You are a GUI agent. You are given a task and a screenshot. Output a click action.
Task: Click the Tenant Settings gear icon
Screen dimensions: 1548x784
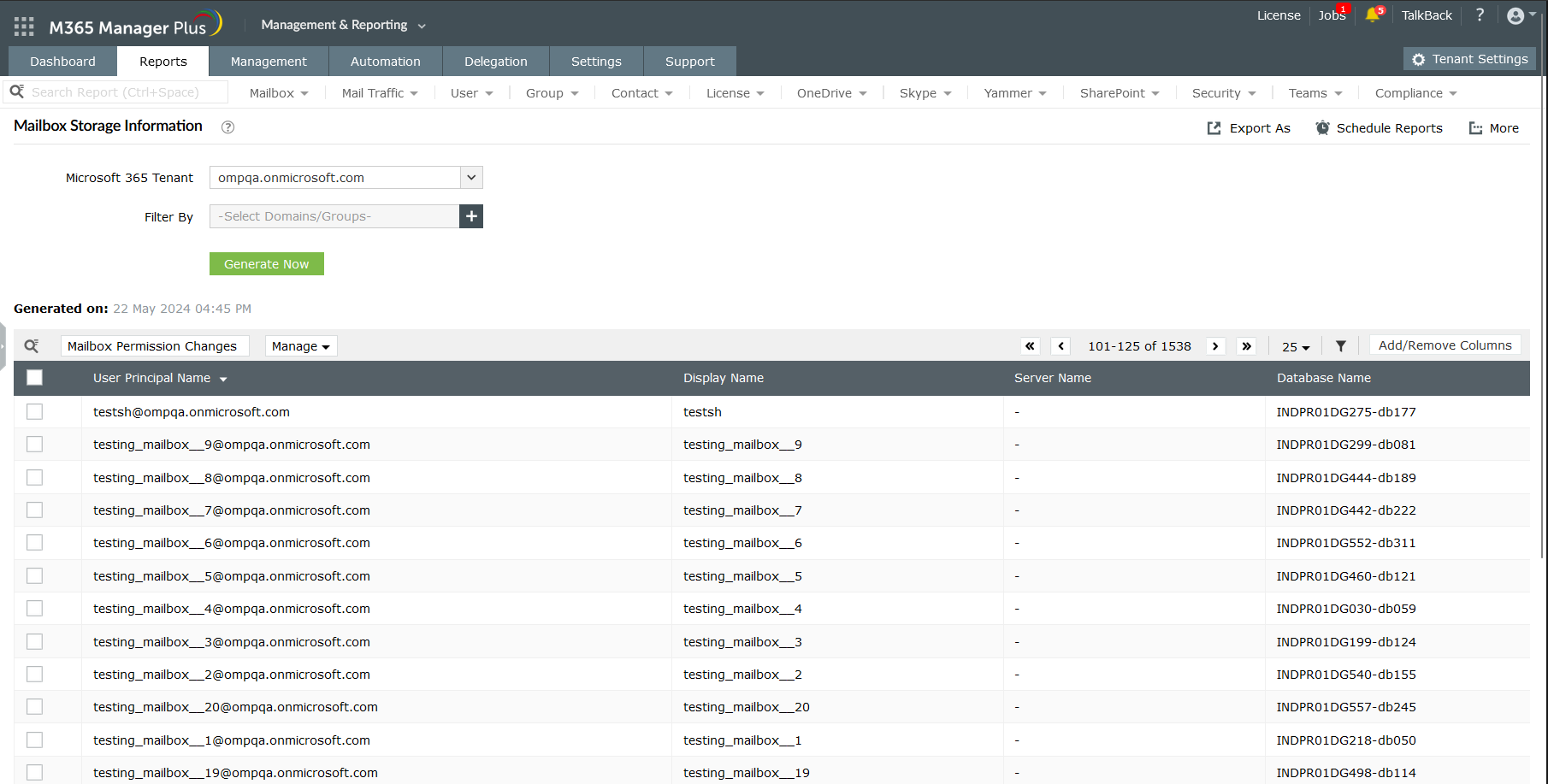[x=1419, y=59]
